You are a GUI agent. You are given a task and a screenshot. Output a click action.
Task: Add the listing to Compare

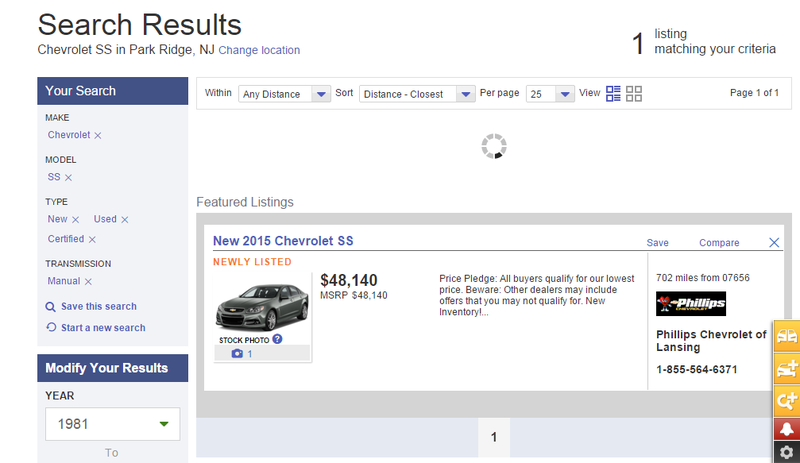click(x=719, y=243)
